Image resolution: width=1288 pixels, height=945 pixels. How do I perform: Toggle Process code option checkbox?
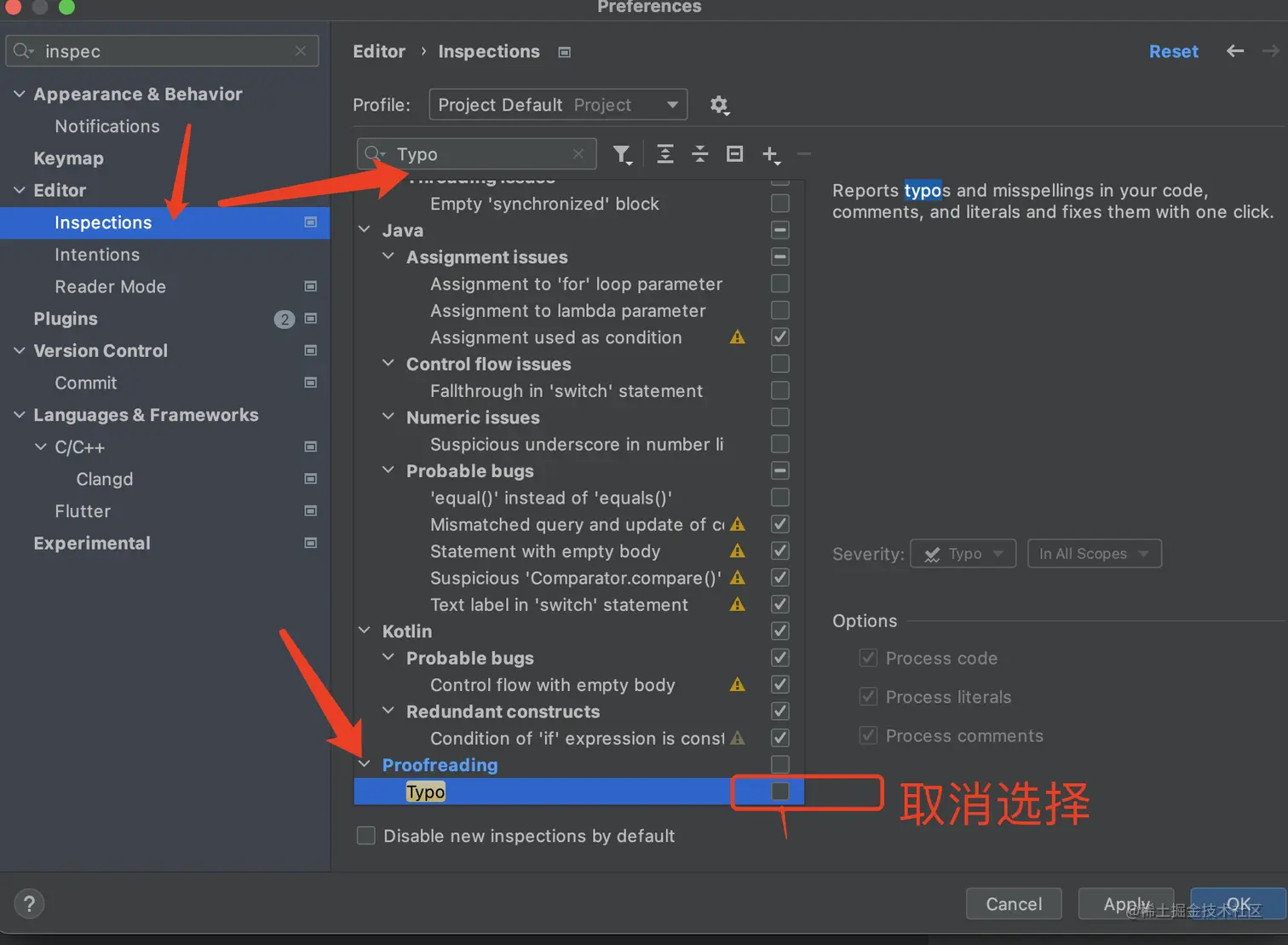[868, 658]
